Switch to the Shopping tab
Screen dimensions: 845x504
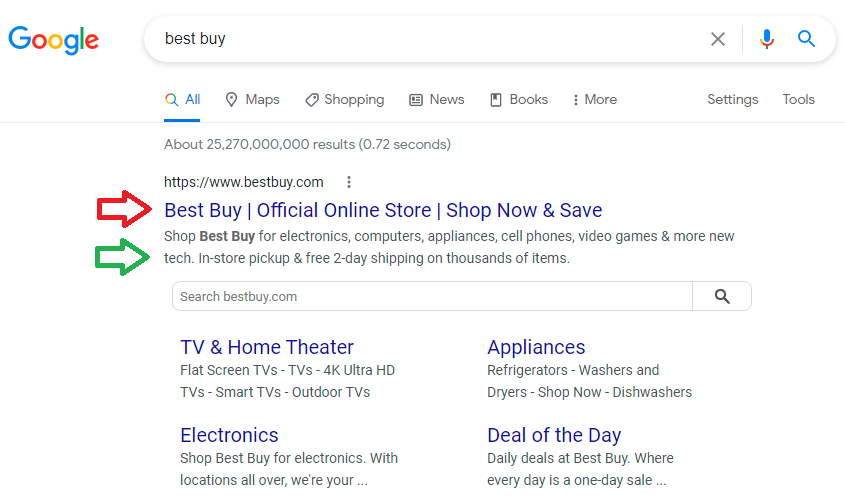(344, 100)
